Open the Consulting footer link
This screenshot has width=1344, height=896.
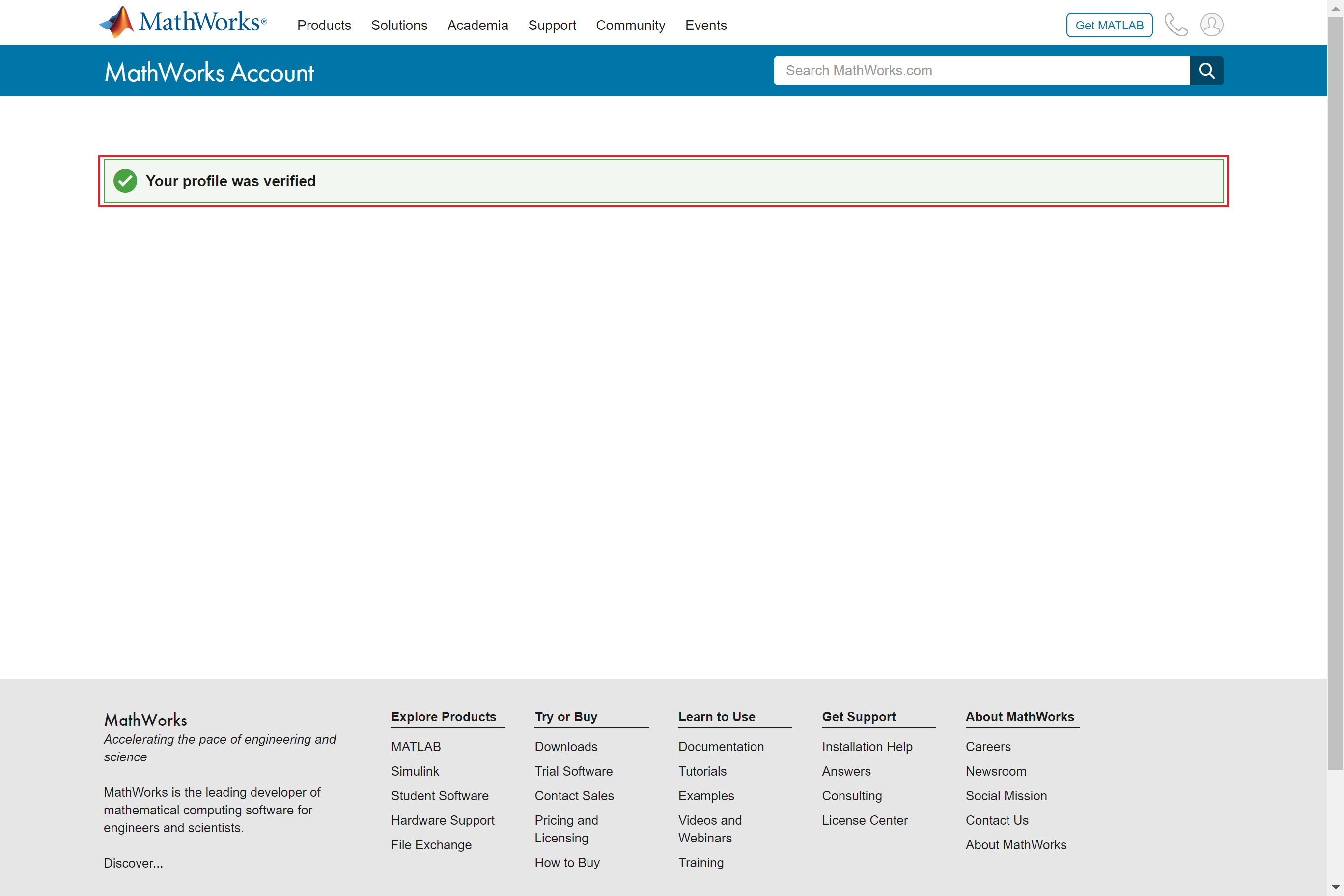point(851,795)
